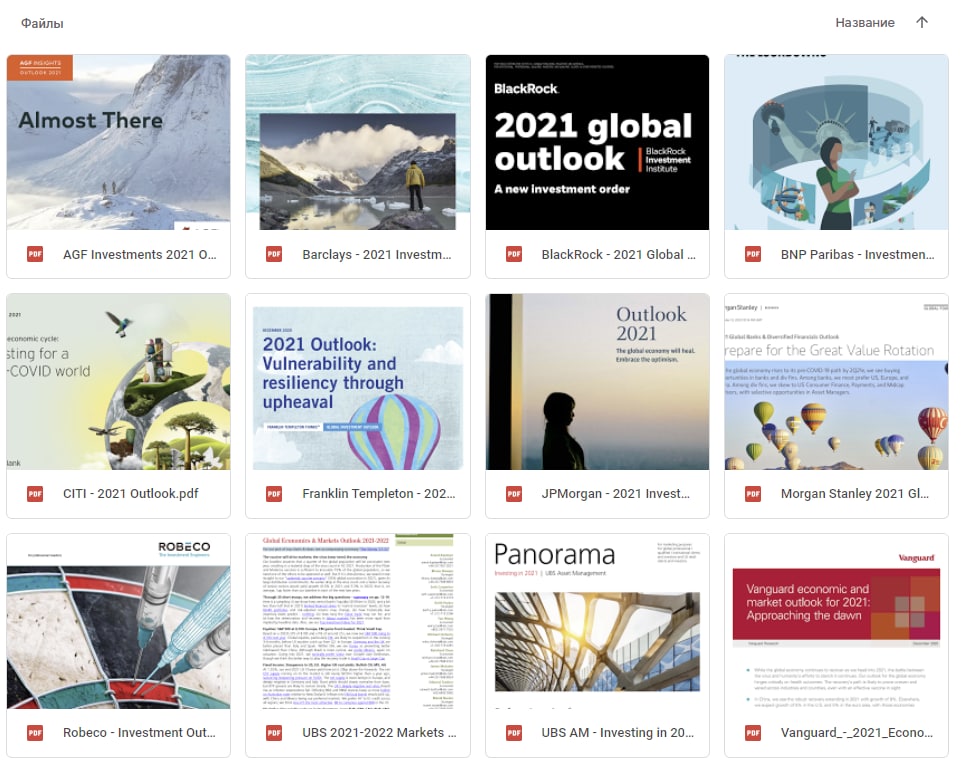Screen dimensions: 971x771
Task: Reverse sort direction with the arrow icon
Action: (922, 23)
